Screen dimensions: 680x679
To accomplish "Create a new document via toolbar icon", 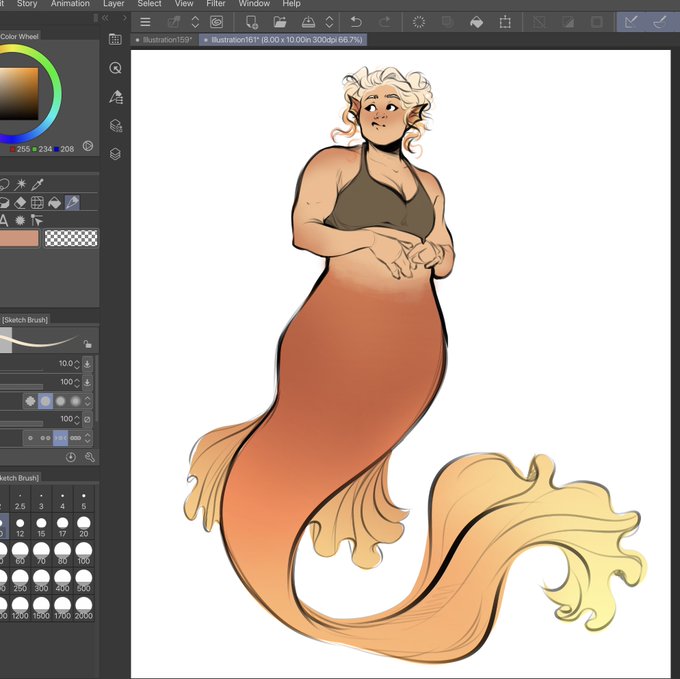I will (x=252, y=22).
